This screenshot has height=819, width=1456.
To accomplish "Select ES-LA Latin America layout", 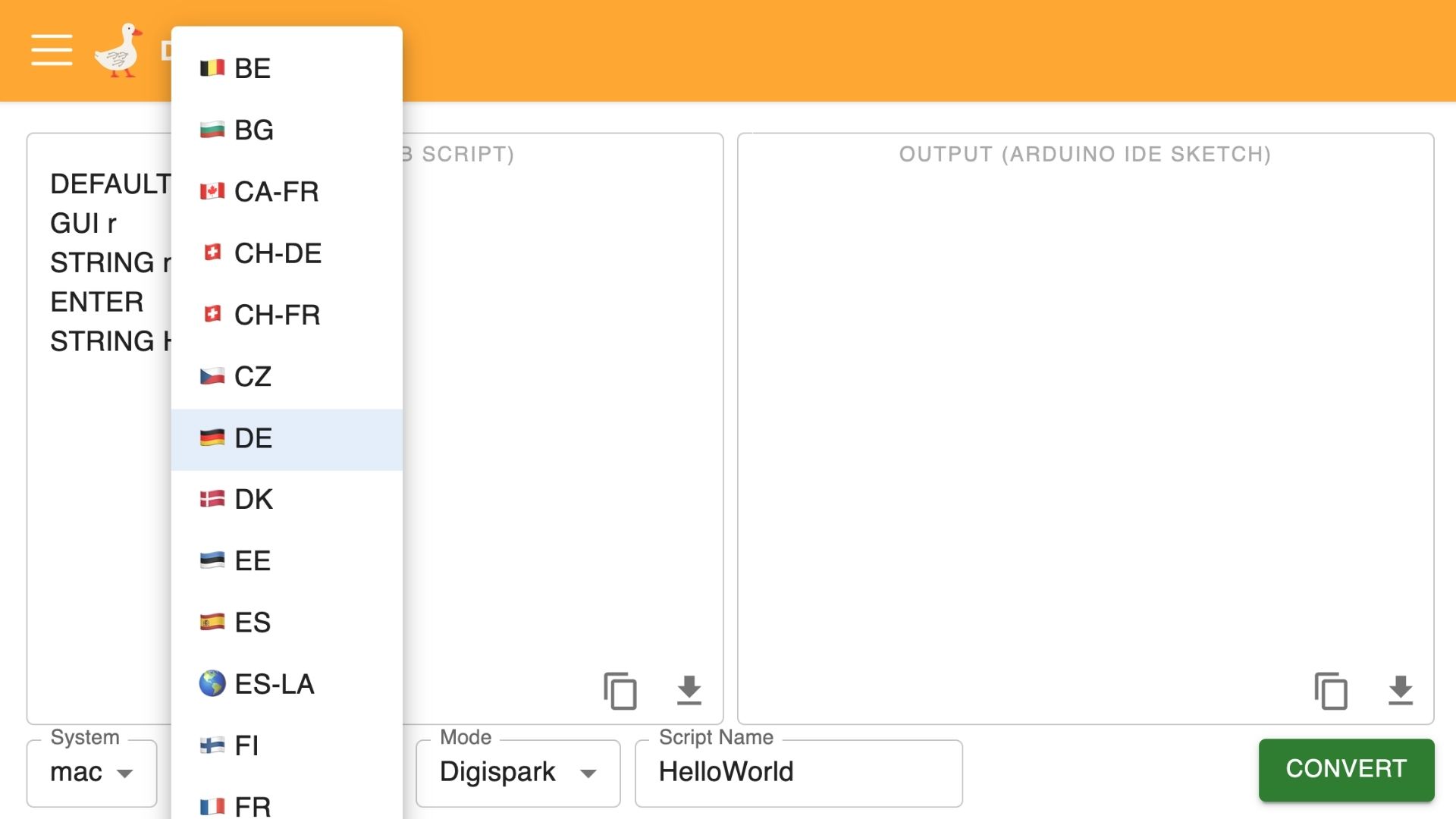I will 287,684.
